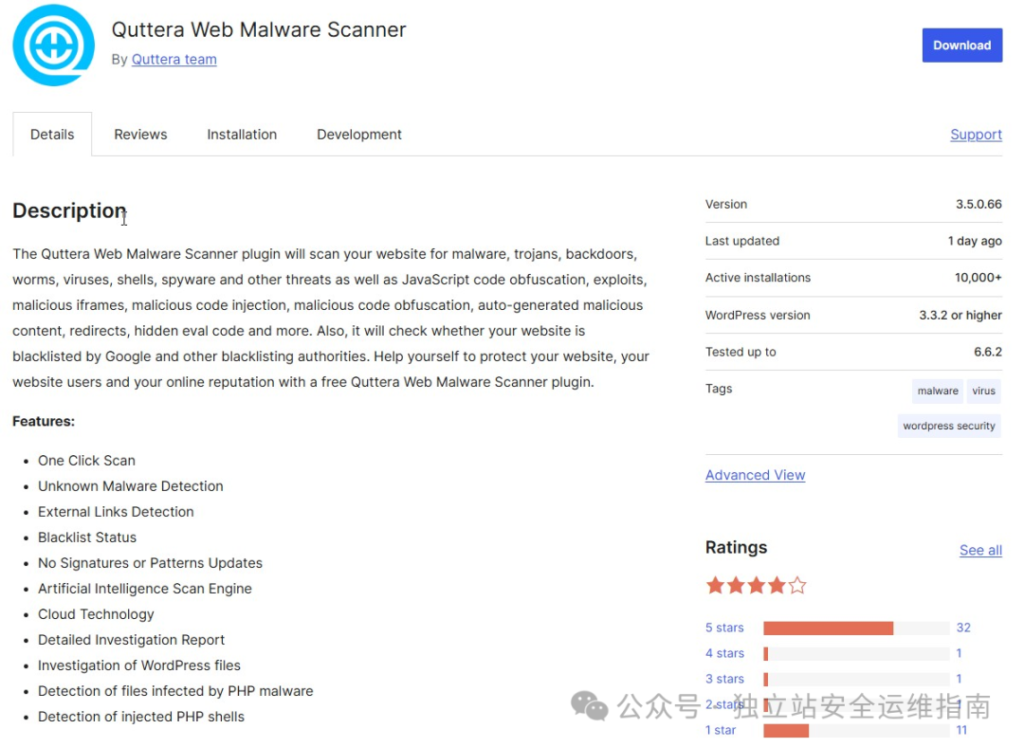This screenshot has height=747, width=1024.
Task: Click the Unknown Malware Detection feature item
Action: point(131,486)
